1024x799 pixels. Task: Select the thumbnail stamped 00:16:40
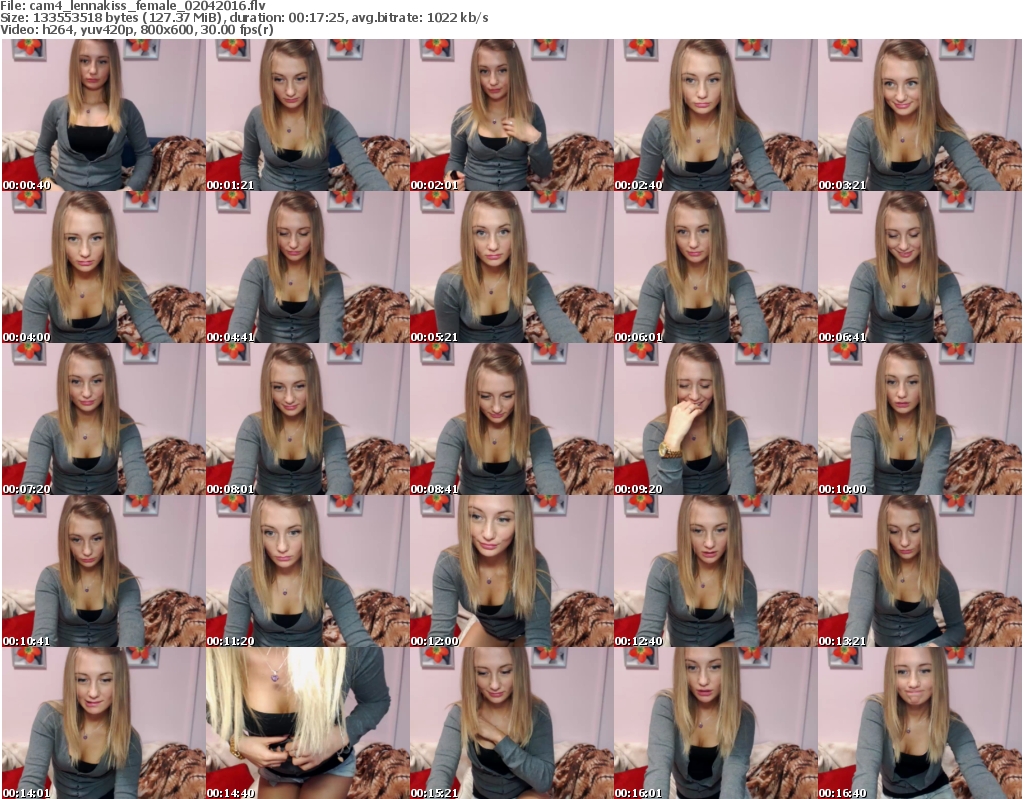click(920, 723)
